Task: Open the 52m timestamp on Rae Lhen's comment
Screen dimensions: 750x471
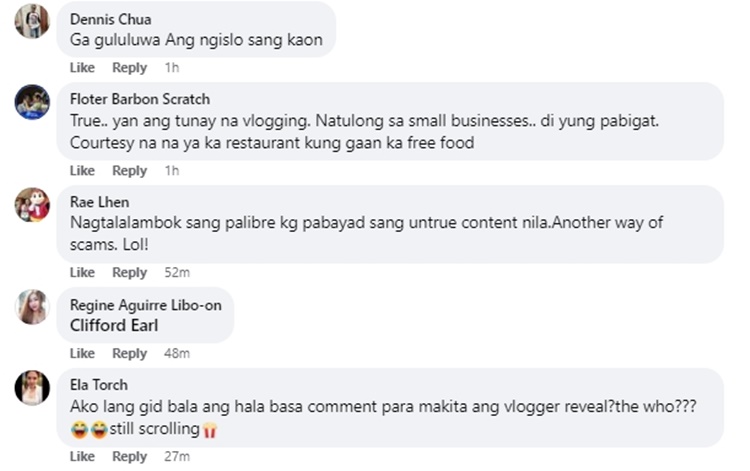Action: tap(177, 273)
